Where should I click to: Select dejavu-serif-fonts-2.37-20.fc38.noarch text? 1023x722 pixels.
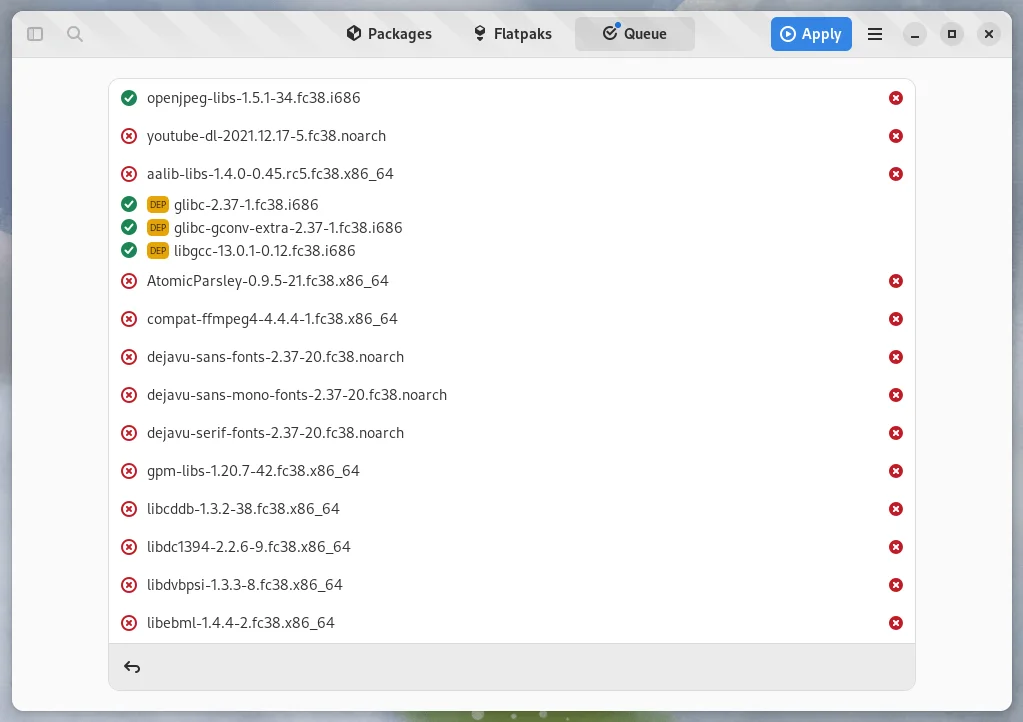pos(275,433)
